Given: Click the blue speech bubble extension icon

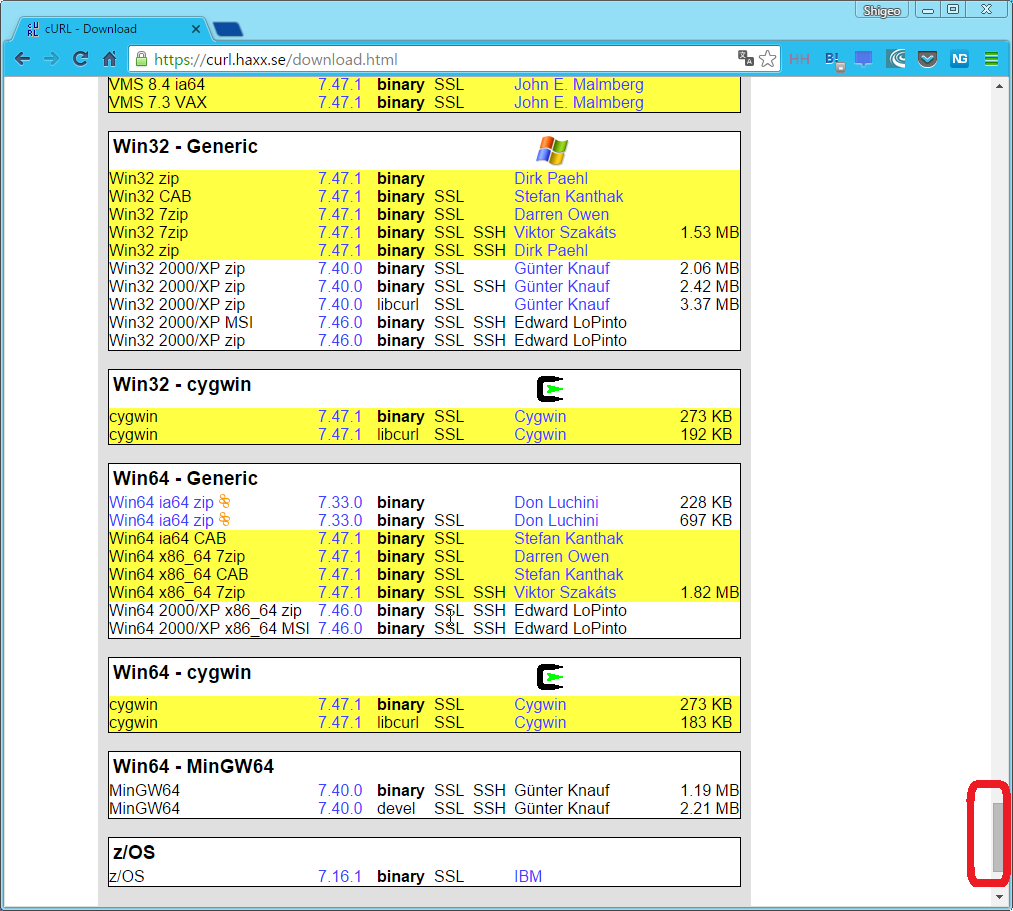Looking at the screenshot, I should pyautogui.click(x=863, y=59).
